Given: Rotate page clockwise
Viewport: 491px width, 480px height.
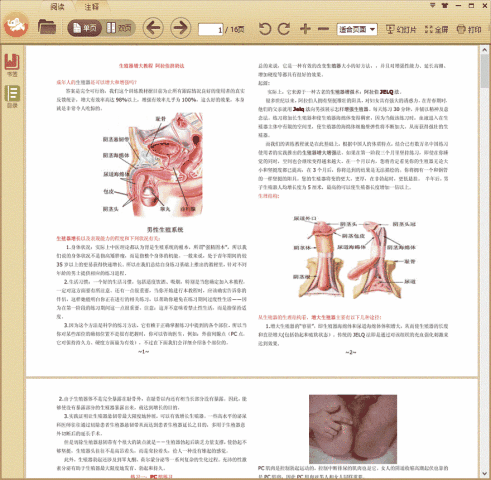Looking at the screenshot, I should (284, 29).
